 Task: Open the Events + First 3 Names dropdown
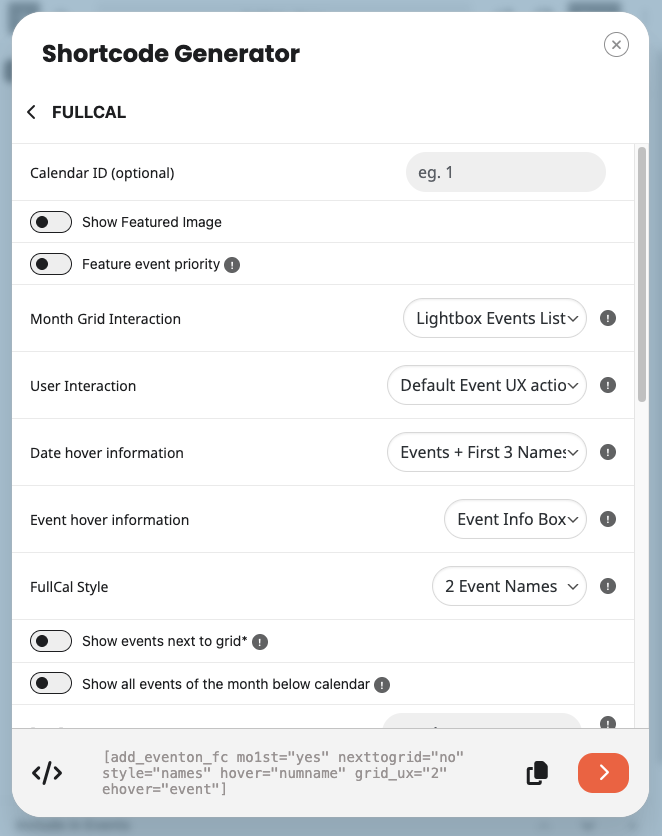[487, 452]
